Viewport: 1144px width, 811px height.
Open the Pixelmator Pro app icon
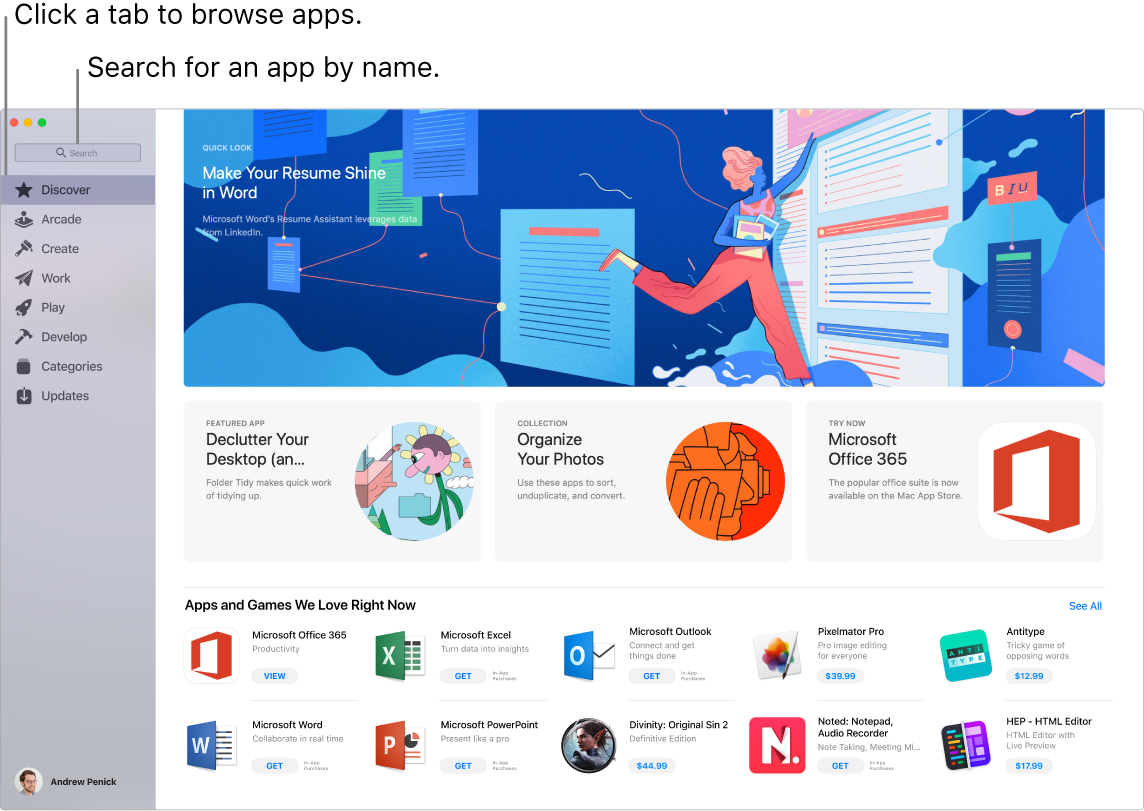[777, 656]
